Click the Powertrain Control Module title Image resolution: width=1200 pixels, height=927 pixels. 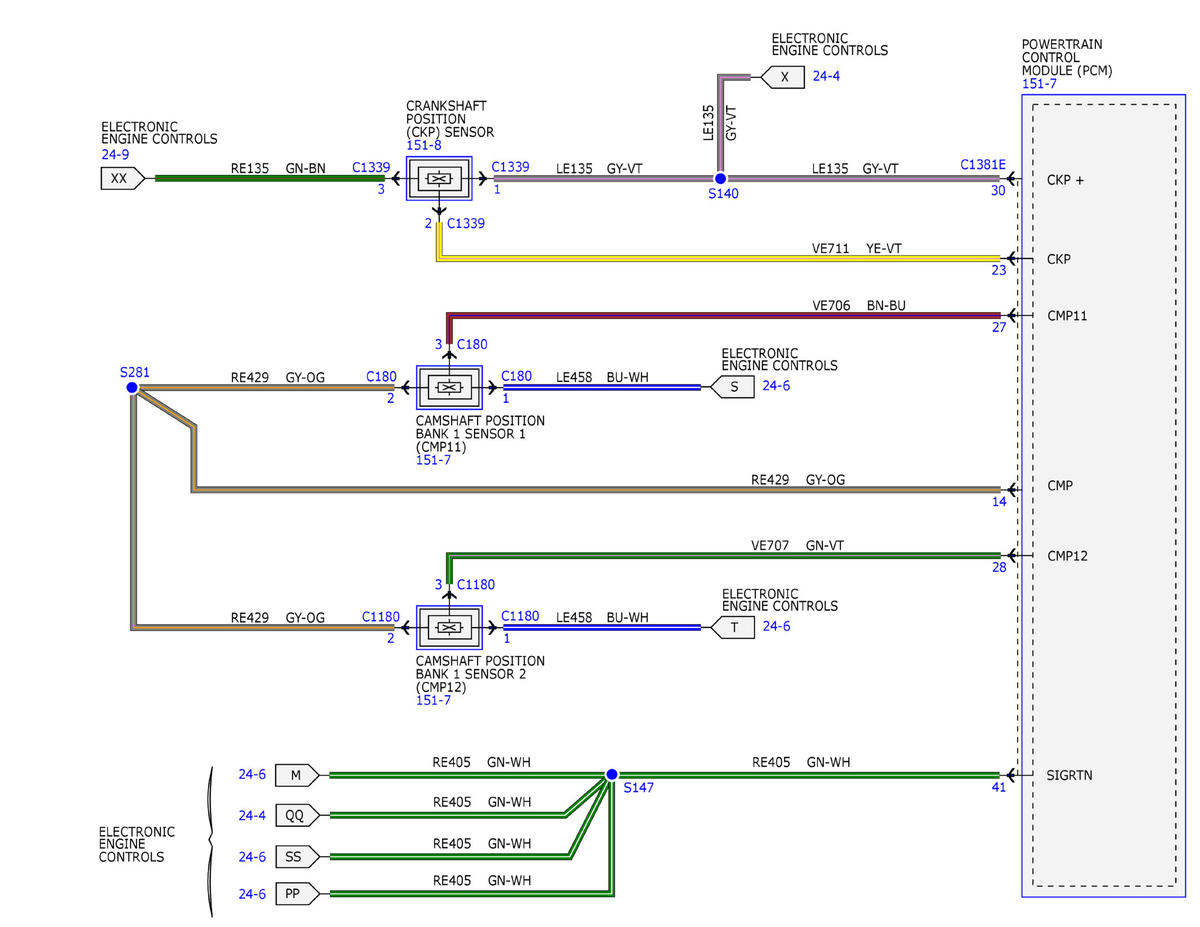pos(1067,58)
